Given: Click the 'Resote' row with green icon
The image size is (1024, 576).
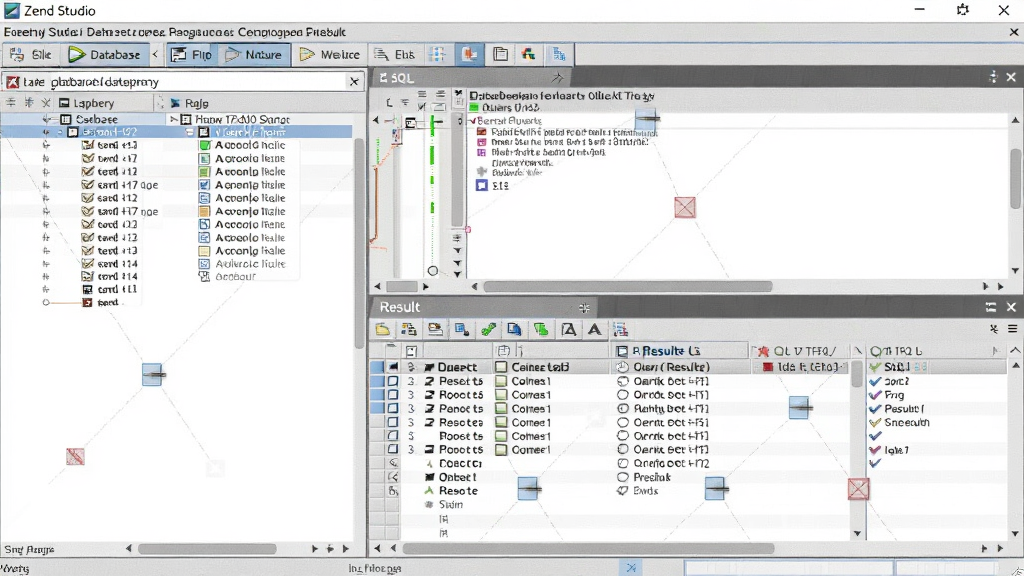Looking at the screenshot, I should pyautogui.click(x=458, y=491).
